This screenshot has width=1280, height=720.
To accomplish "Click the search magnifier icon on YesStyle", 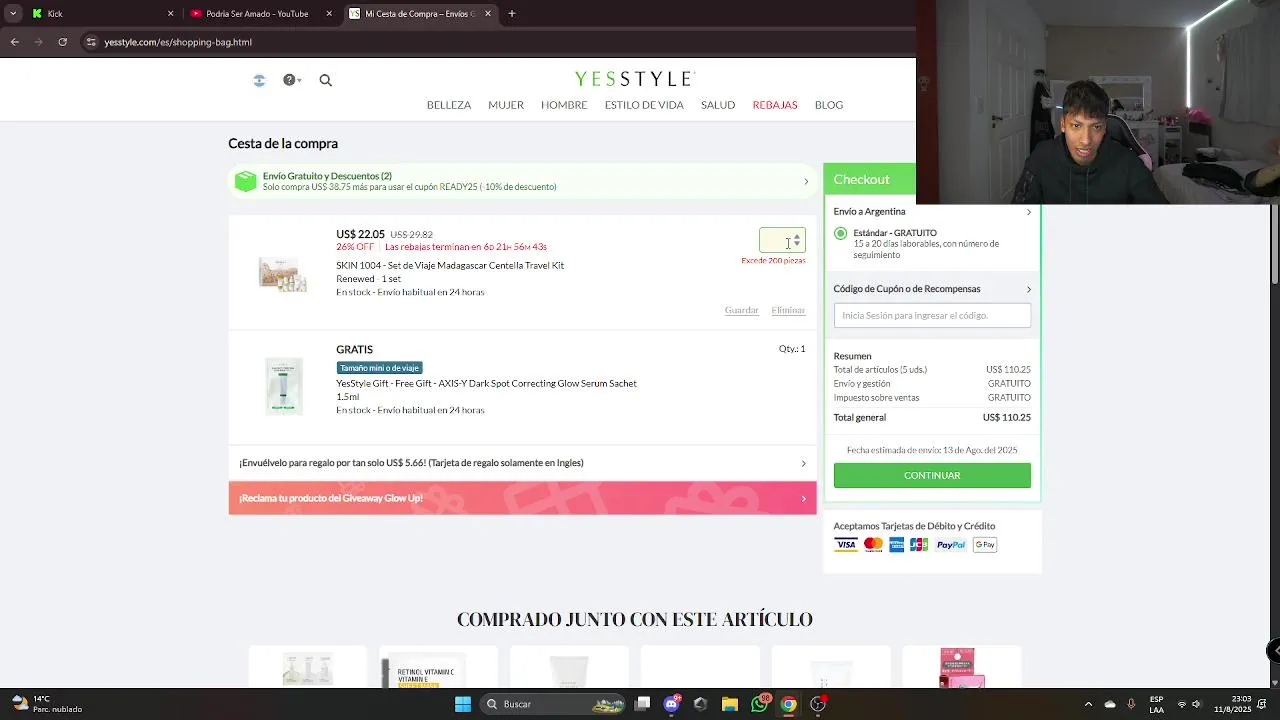I will [x=325, y=80].
